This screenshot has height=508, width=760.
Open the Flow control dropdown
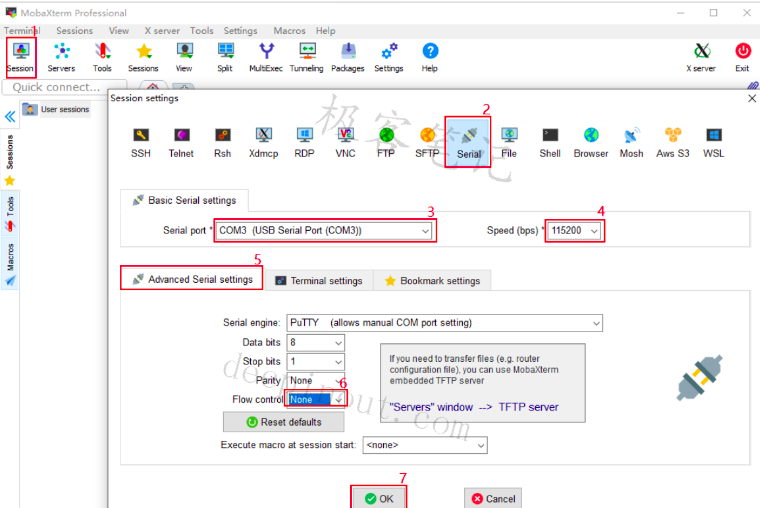316,399
